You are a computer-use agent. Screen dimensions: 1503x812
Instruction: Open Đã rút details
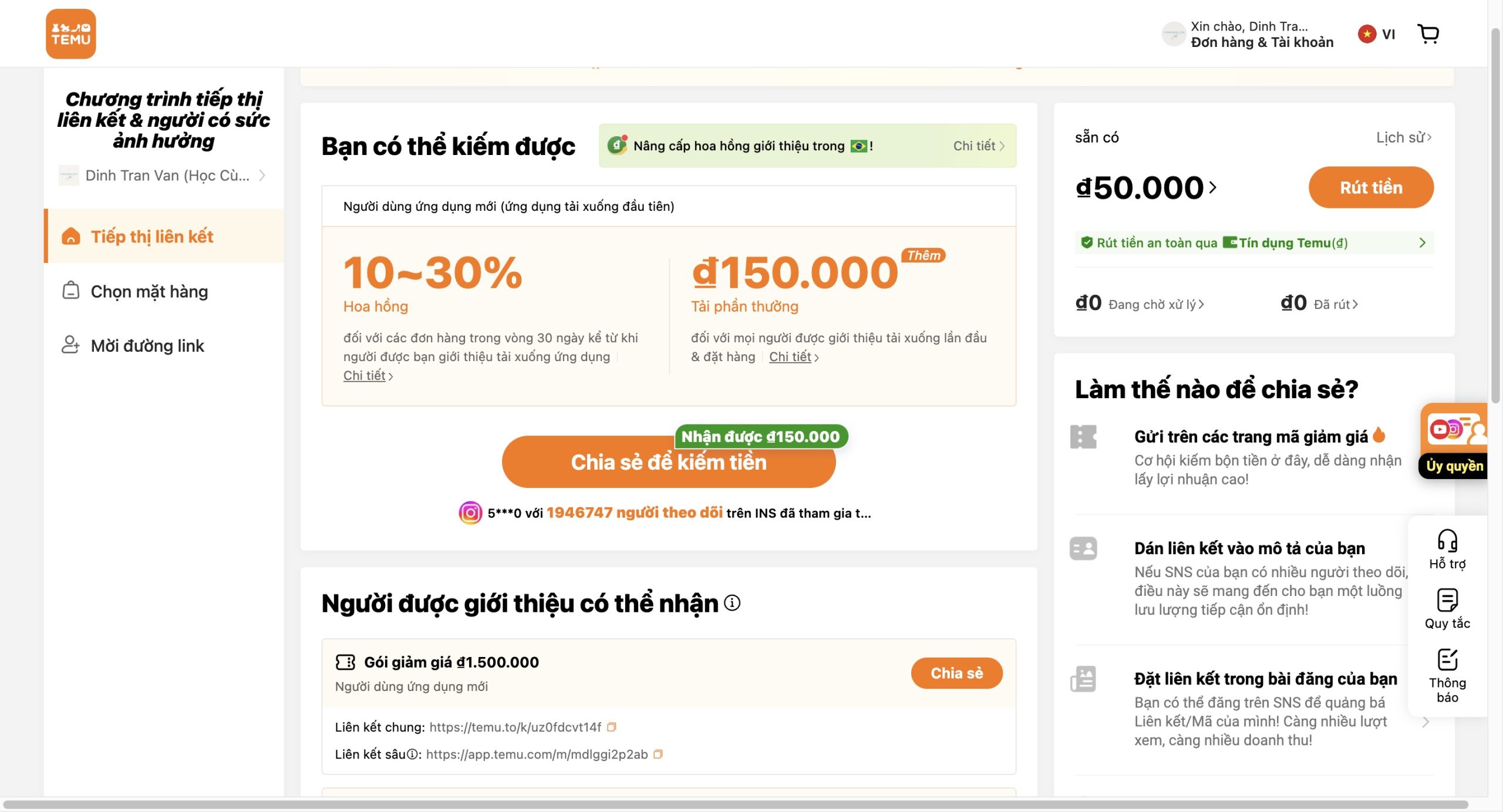tap(1336, 304)
